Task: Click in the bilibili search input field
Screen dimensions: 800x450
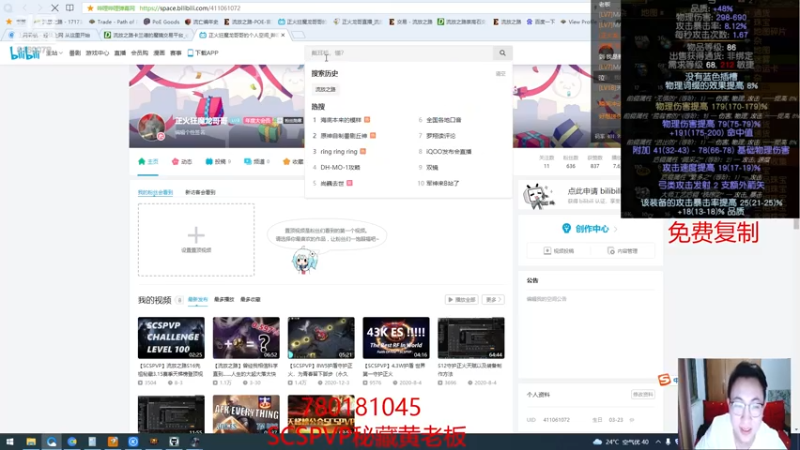Action: pyautogui.click(x=399, y=53)
